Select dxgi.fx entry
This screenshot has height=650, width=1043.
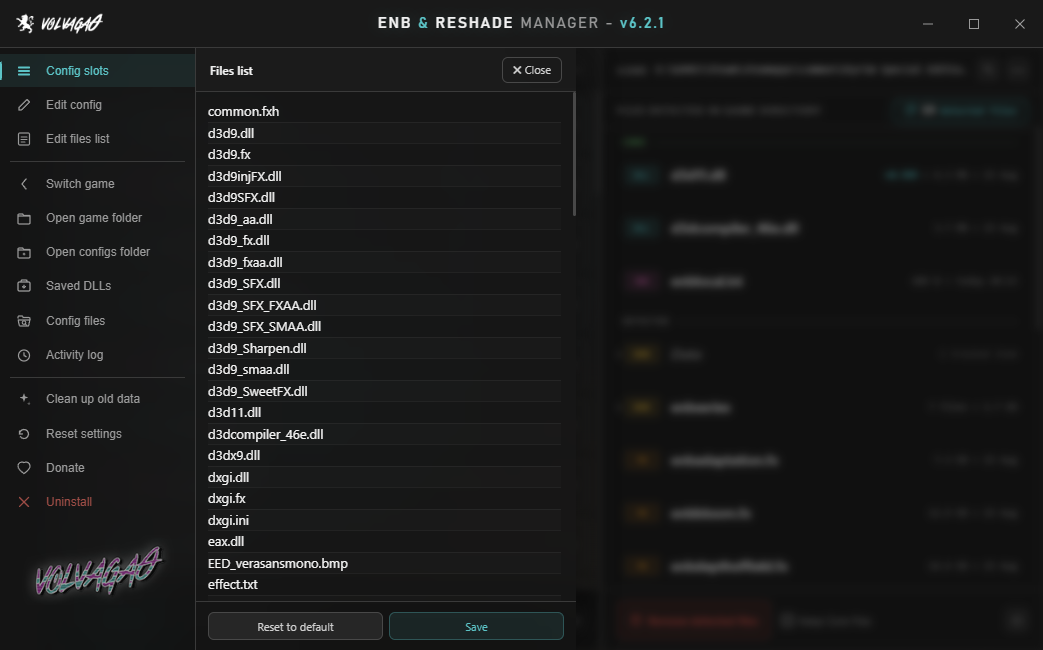384,498
